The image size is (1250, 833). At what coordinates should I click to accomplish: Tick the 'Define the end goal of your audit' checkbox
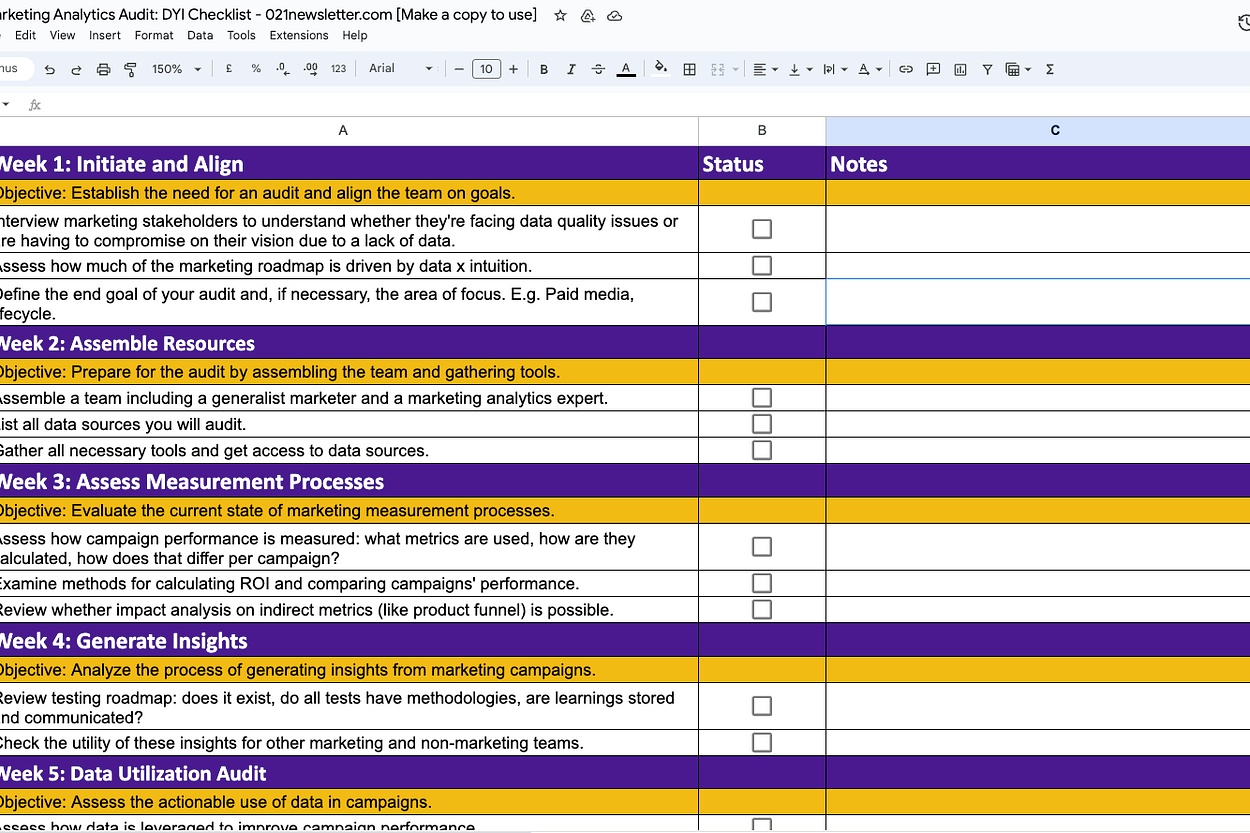click(762, 302)
